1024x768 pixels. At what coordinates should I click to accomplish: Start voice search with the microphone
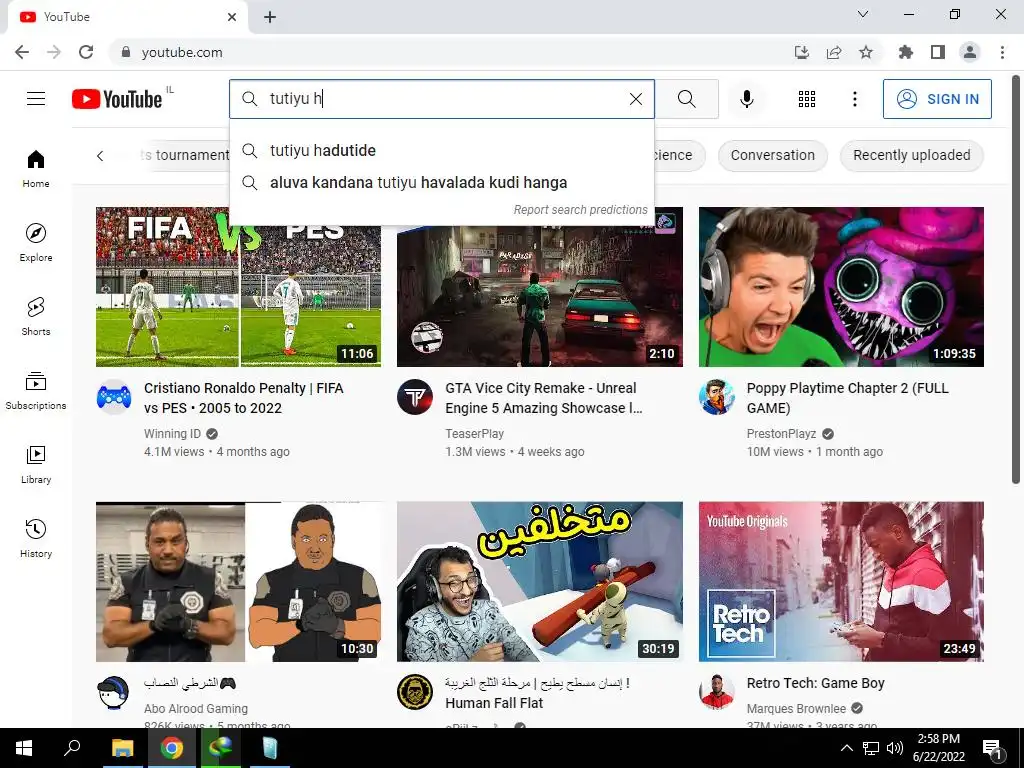tap(746, 99)
